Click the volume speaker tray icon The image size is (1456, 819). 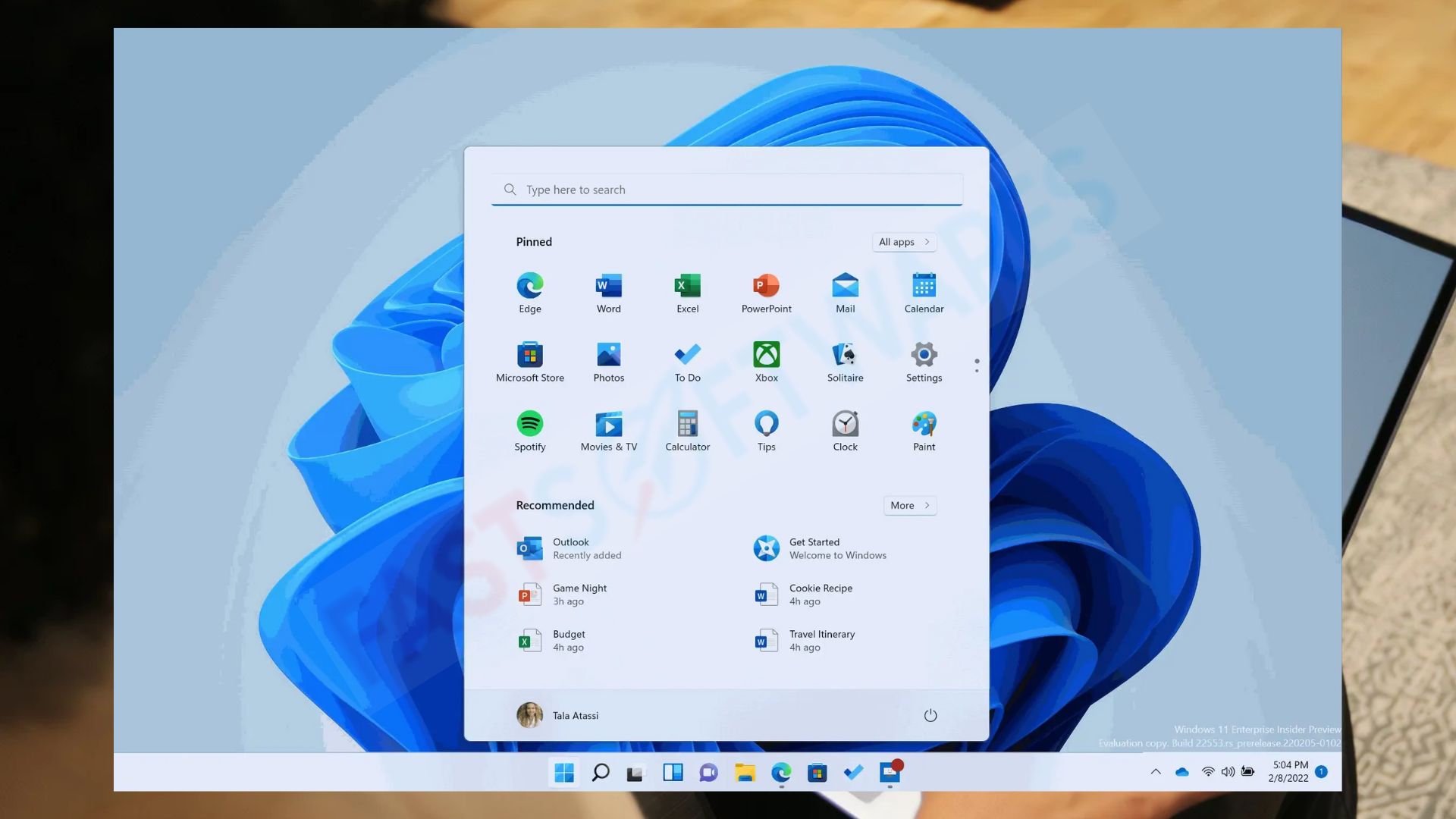pyautogui.click(x=1228, y=772)
